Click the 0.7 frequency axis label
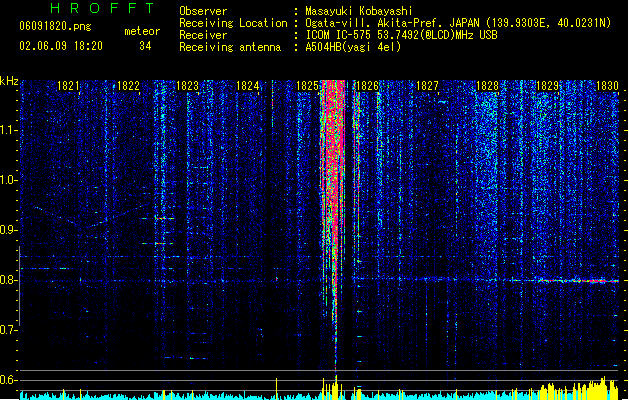 point(9,330)
